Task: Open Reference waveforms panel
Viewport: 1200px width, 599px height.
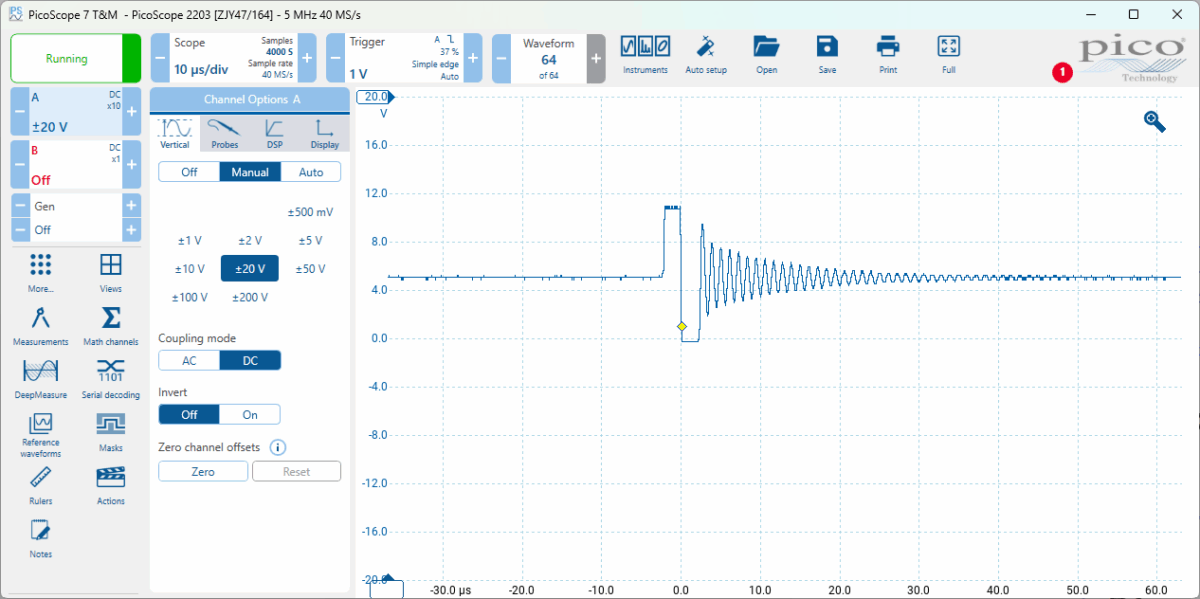Action: 40,433
